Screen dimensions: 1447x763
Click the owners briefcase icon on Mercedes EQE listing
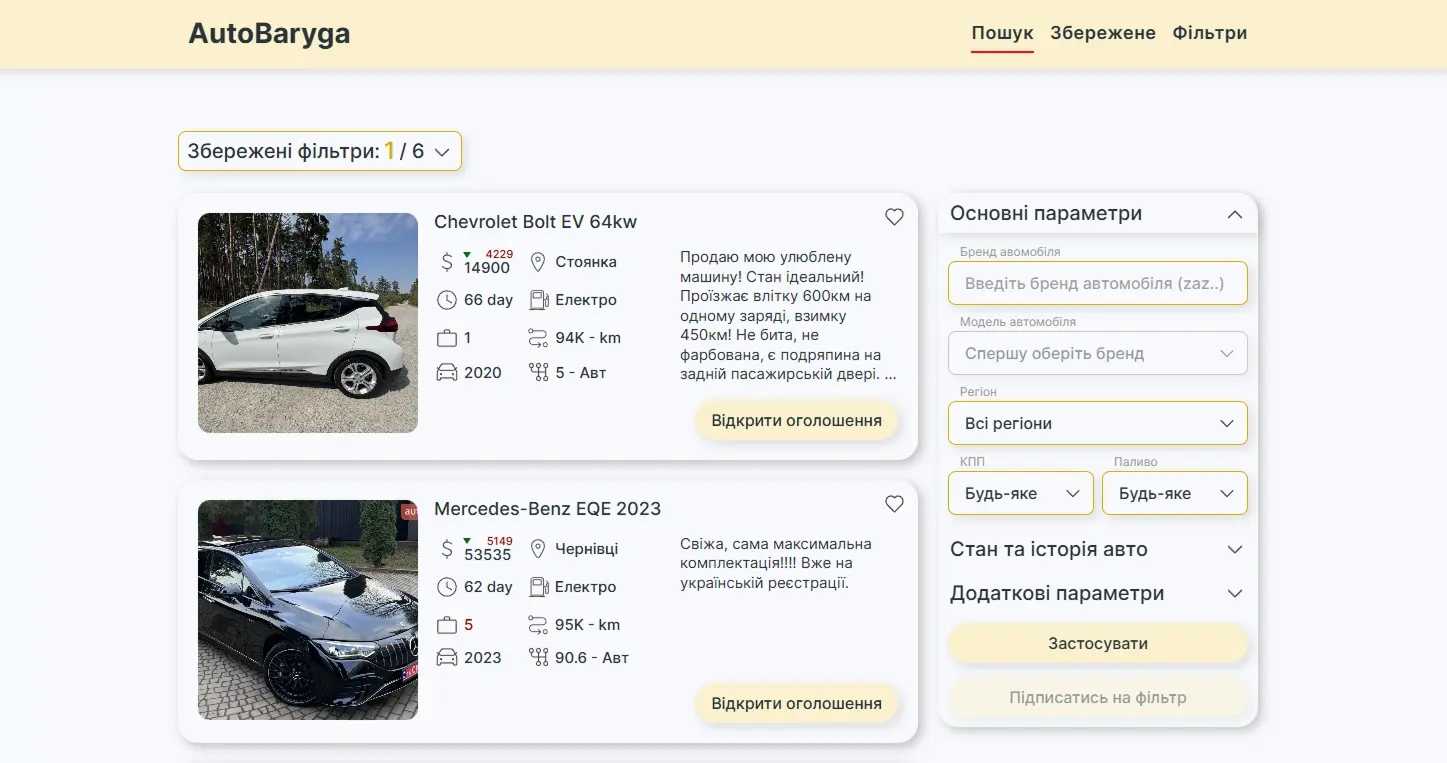point(447,624)
